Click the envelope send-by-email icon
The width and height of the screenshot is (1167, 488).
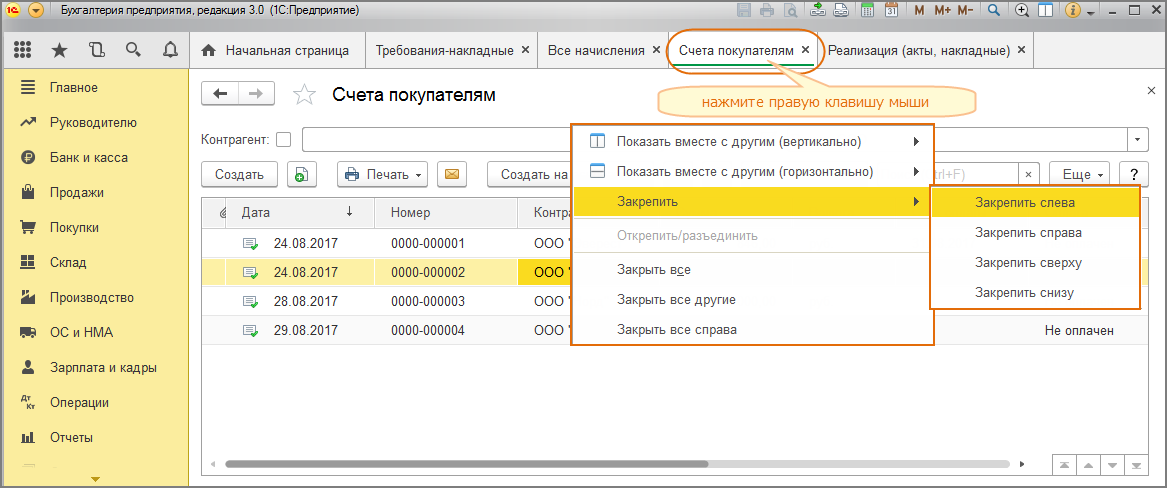[x=451, y=175]
